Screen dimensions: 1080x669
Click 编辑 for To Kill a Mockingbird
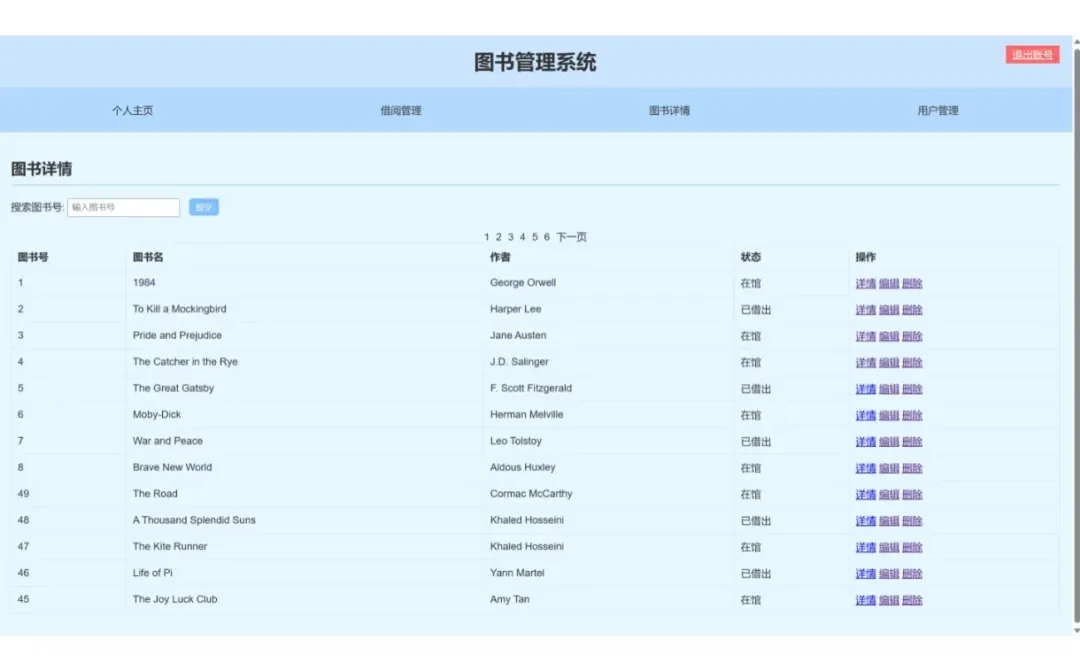pyautogui.click(x=889, y=309)
